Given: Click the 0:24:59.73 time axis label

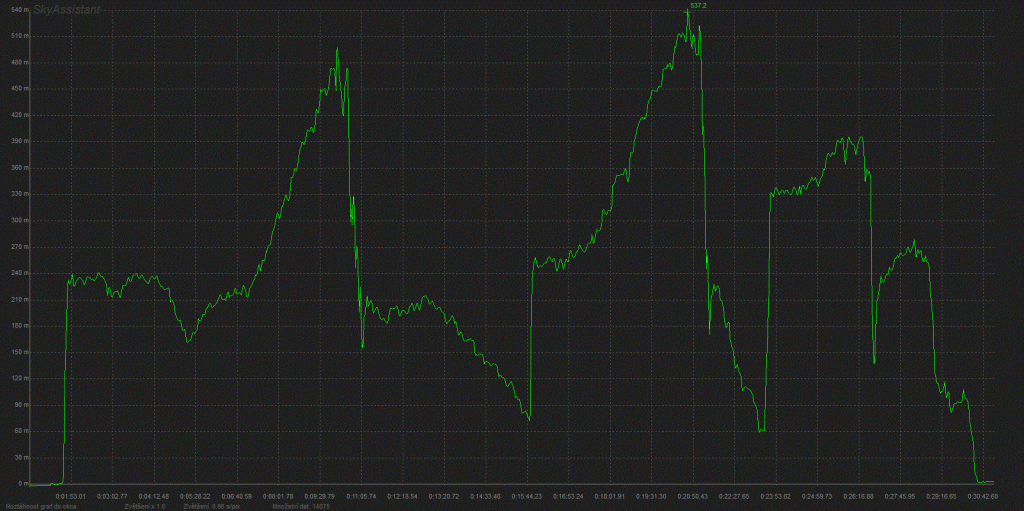Looking at the screenshot, I should click(x=817, y=495).
